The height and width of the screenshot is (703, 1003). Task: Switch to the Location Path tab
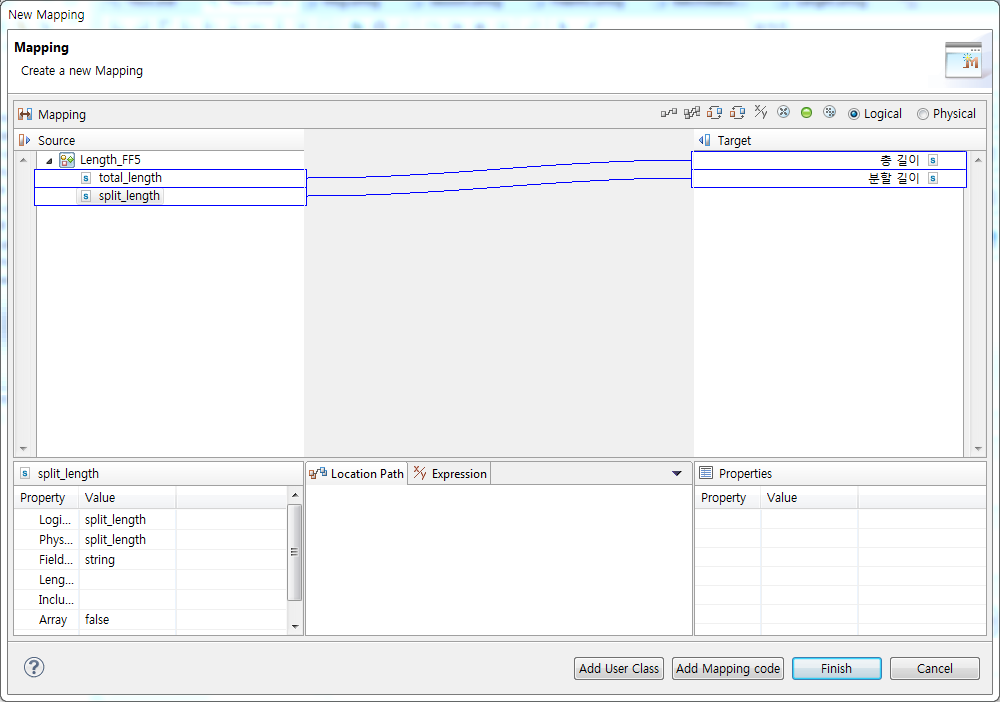[x=356, y=473]
